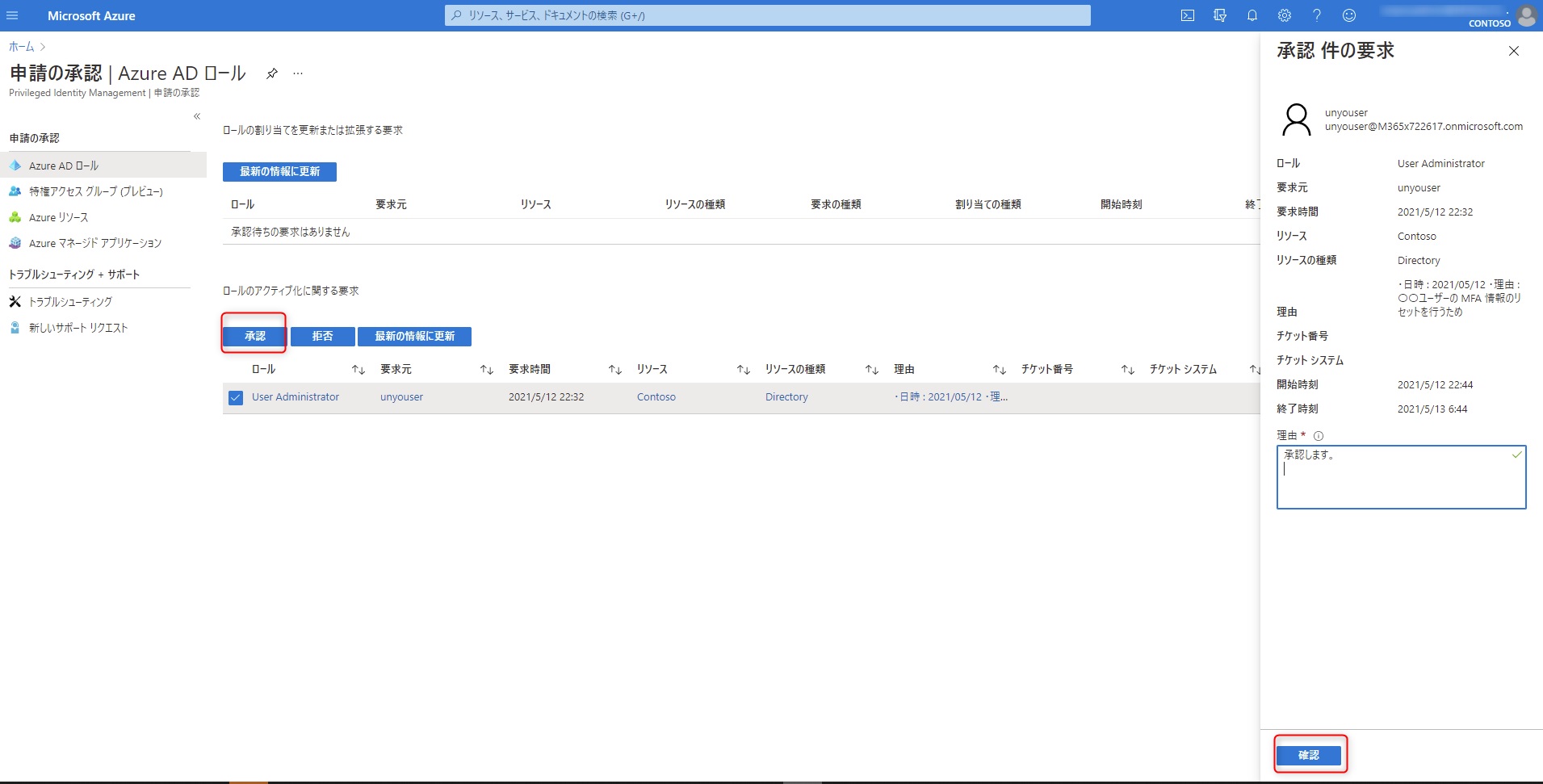Image resolution: width=1543 pixels, height=784 pixels.
Task: Click the truncated reason text in row
Action: tap(951, 397)
